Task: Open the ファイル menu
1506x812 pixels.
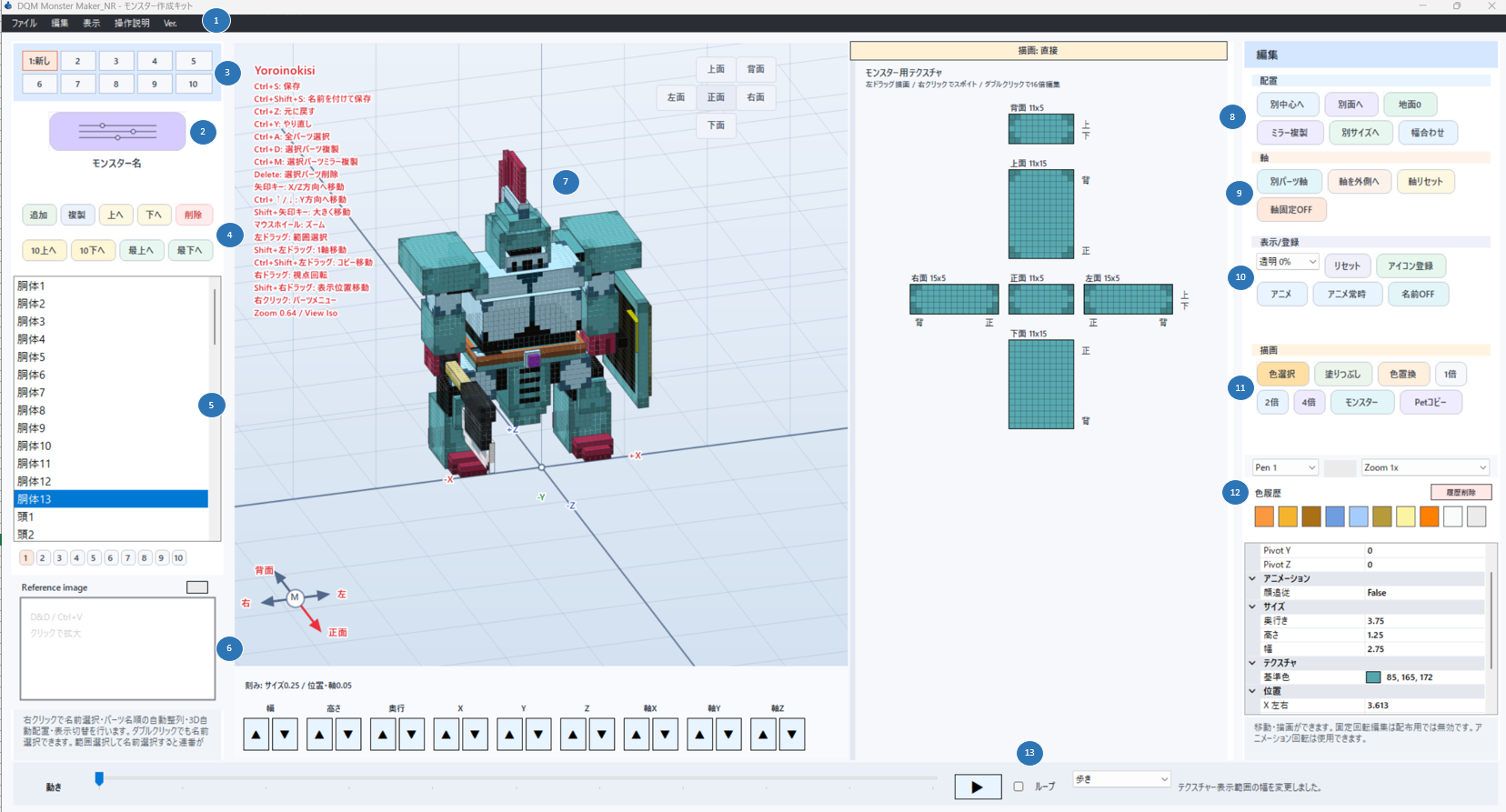Action: (x=25, y=24)
